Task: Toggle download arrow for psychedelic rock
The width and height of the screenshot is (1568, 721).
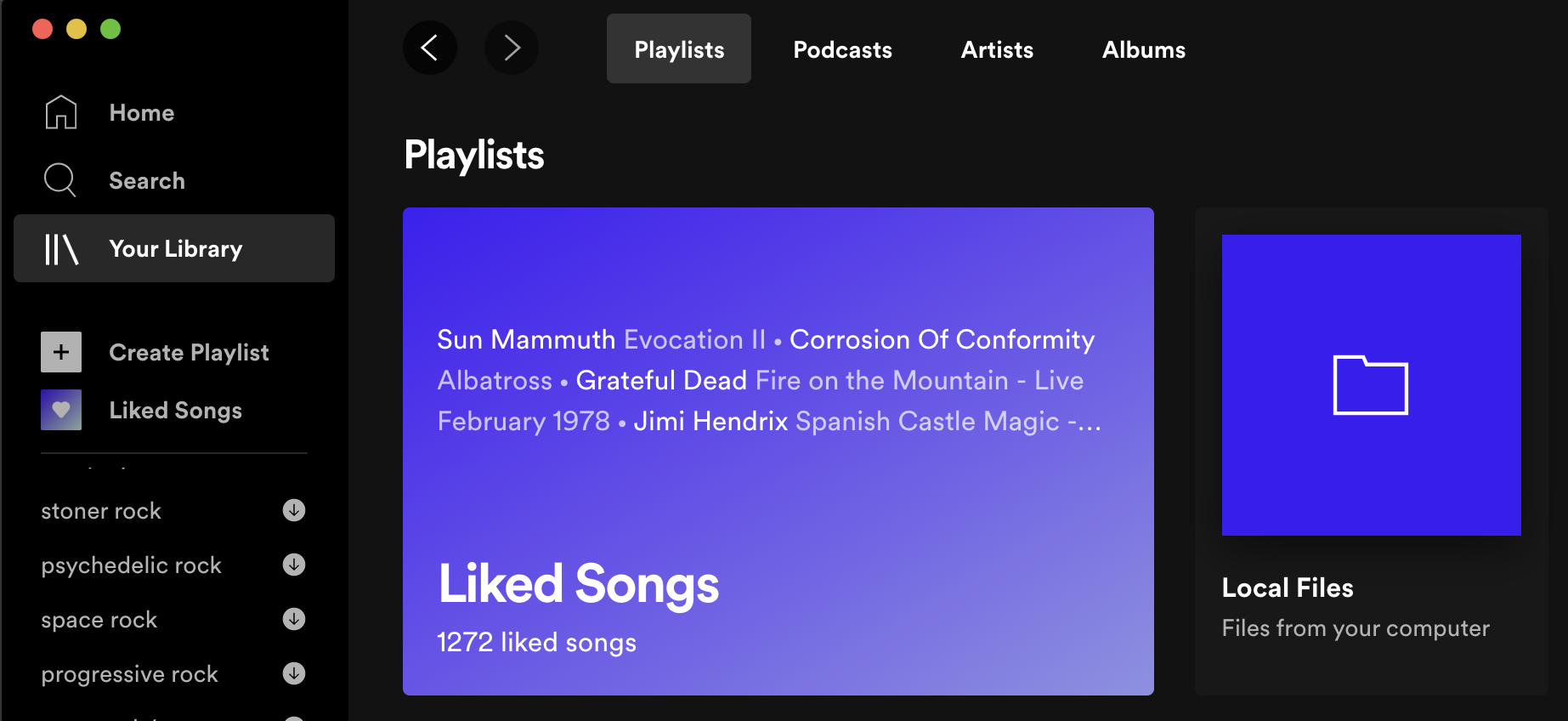Action: tap(294, 565)
